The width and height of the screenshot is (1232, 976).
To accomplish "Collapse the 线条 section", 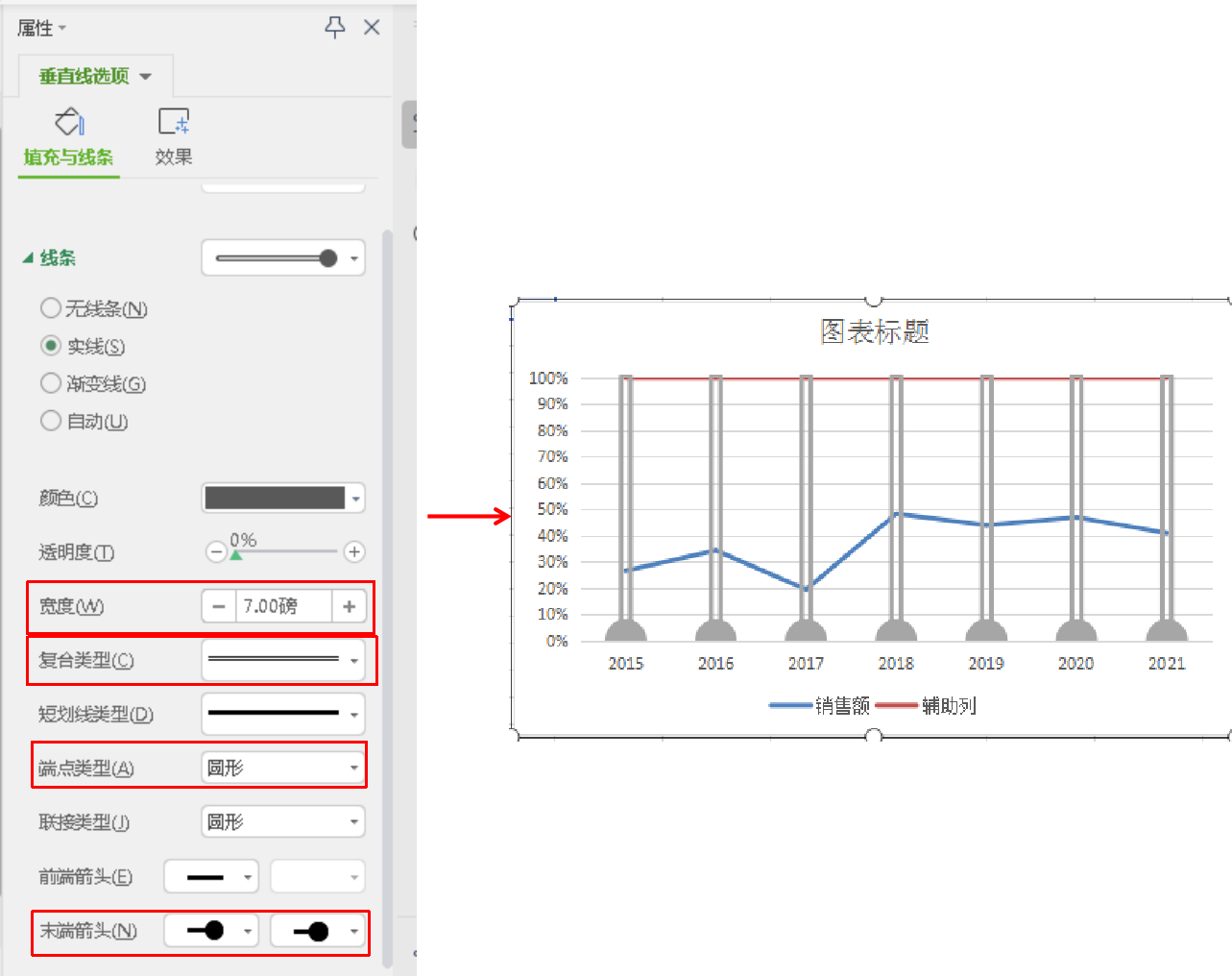I will point(28,257).
